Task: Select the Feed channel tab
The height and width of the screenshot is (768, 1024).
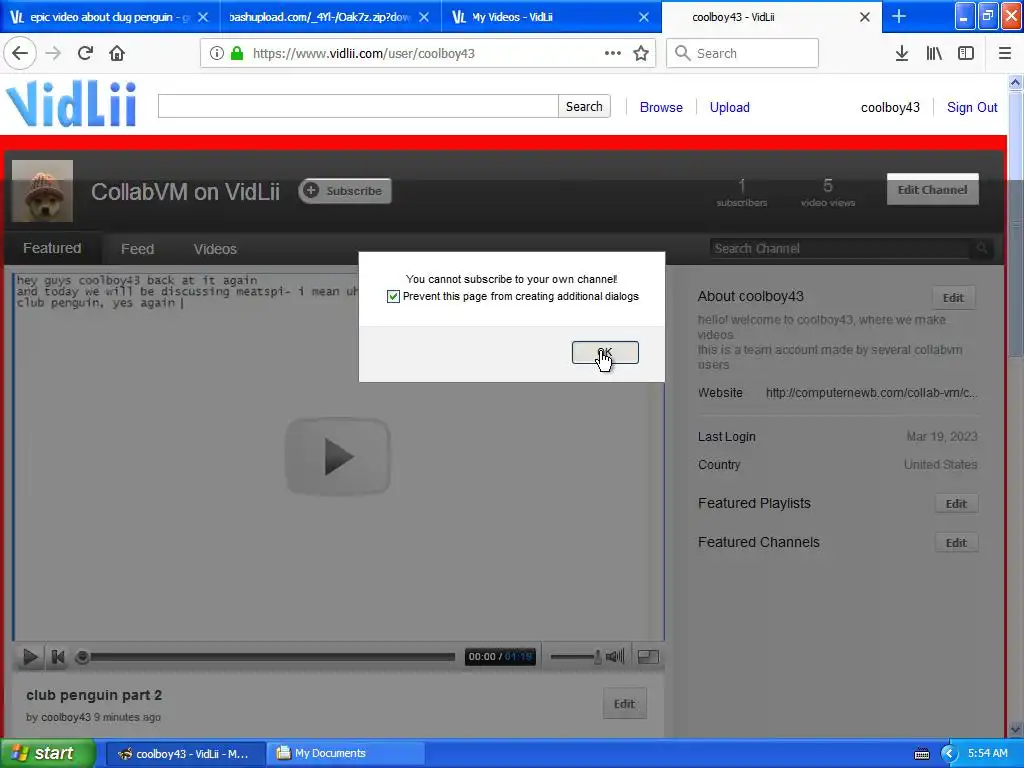Action: coord(137,249)
